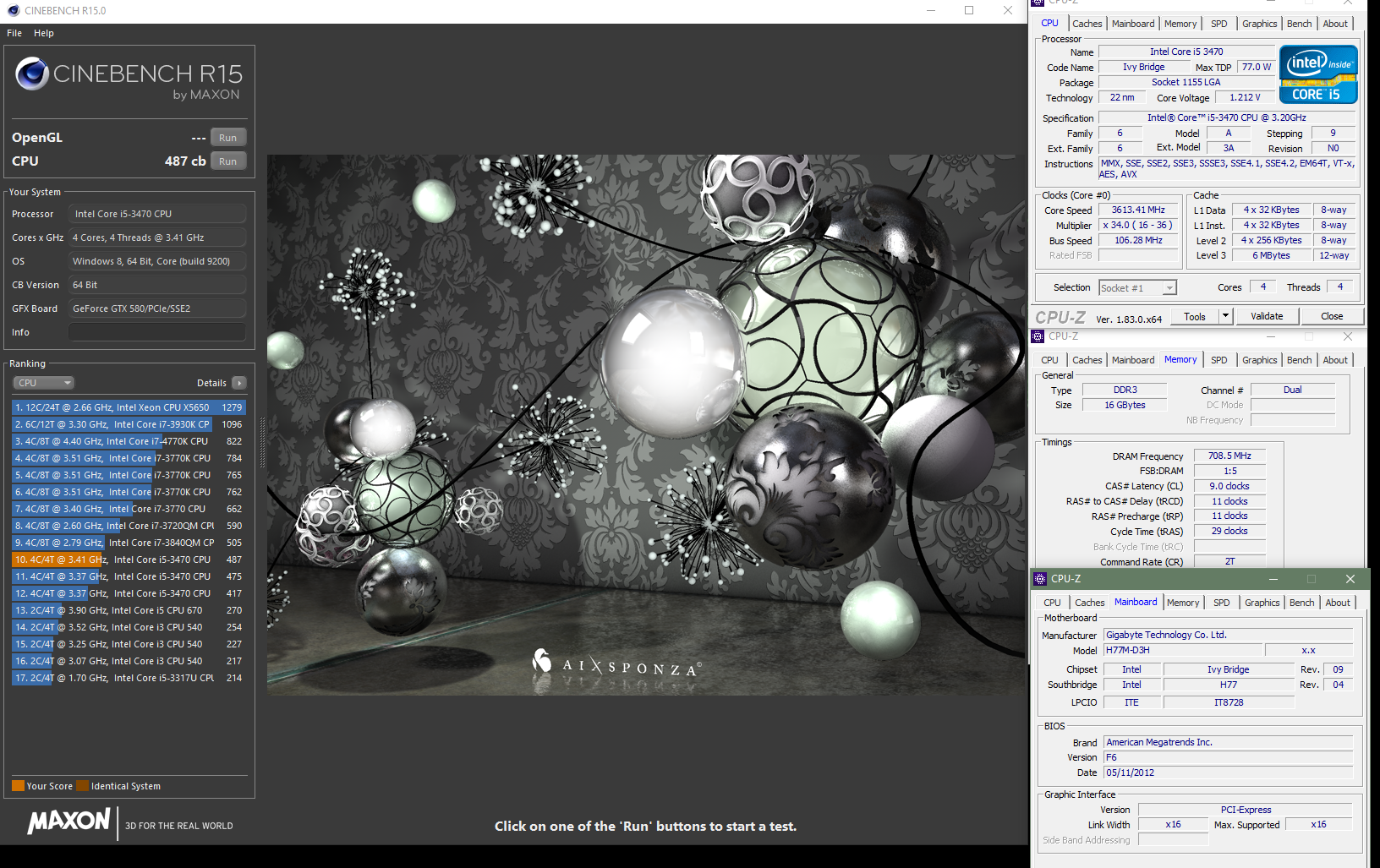Run the OpenGL benchmark

[x=228, y=138]
